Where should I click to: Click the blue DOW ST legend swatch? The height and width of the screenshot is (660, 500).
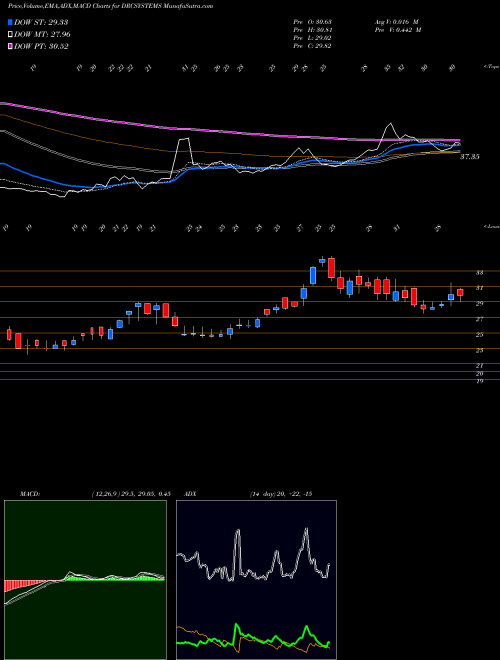tap(10, 22)
